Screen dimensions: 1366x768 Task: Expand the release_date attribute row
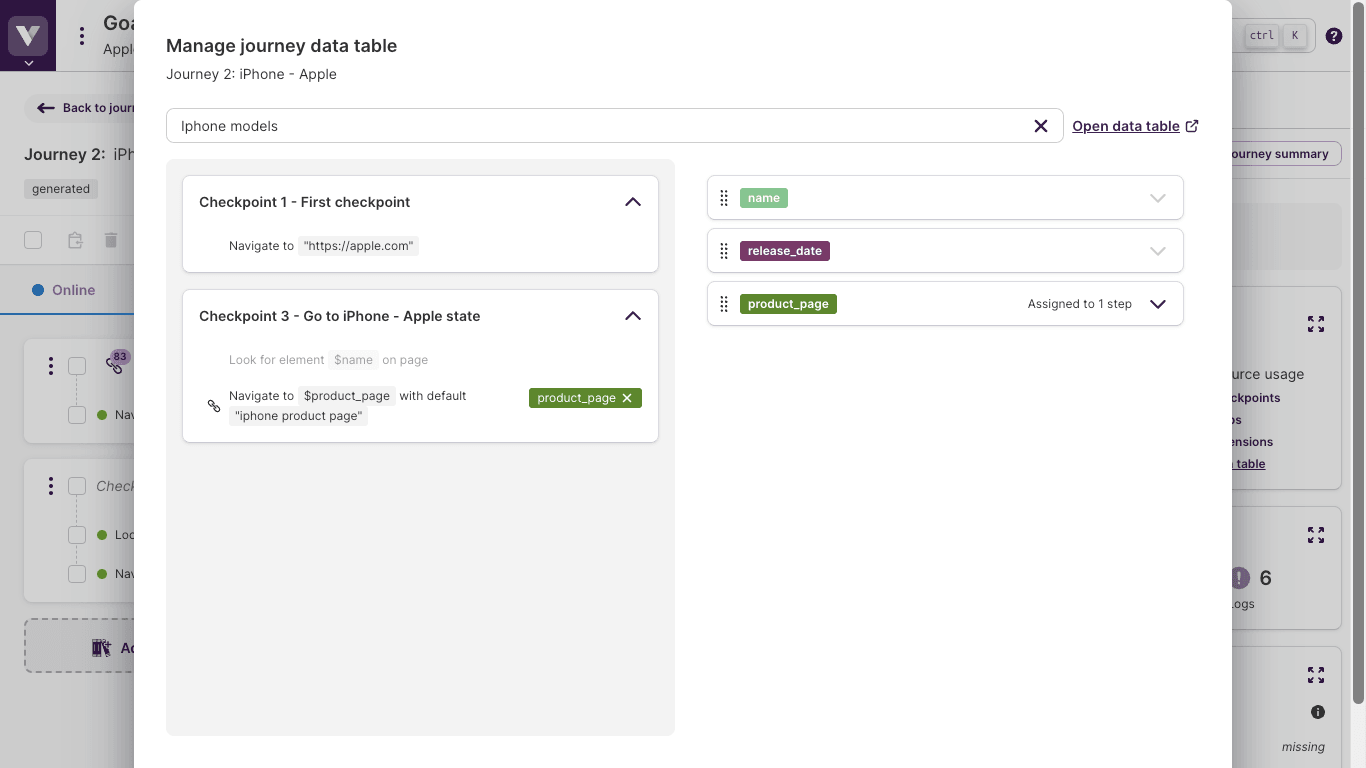[x=1157, y=251]
